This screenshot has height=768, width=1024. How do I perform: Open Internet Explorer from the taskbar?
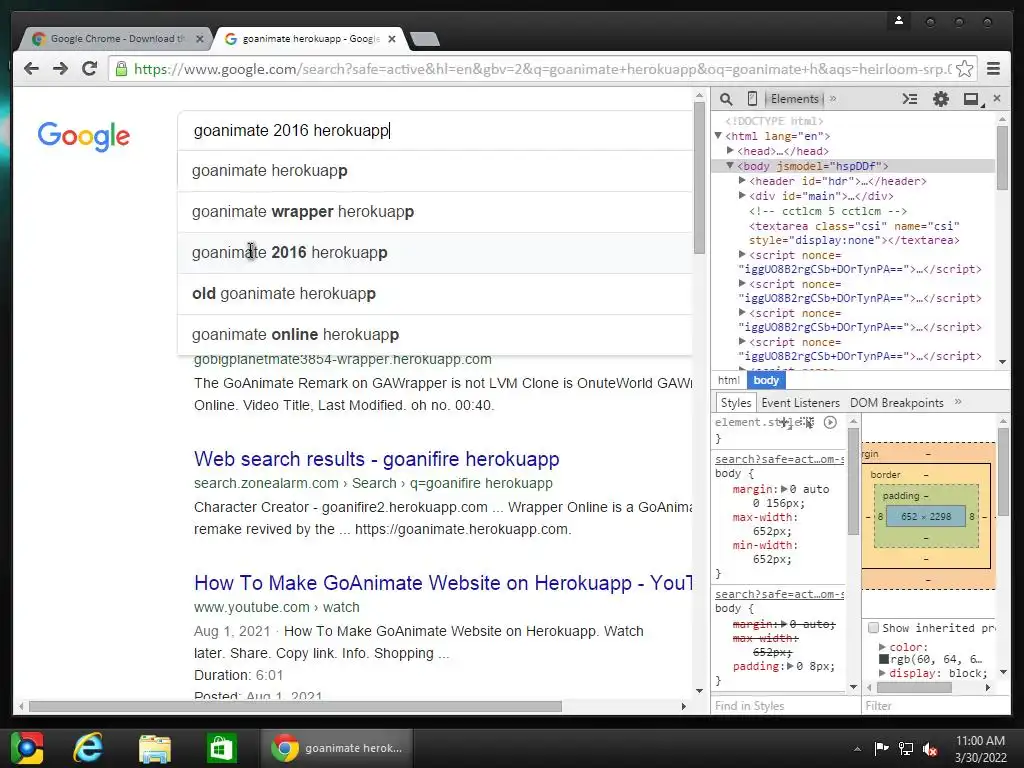[x=88, y=748]
